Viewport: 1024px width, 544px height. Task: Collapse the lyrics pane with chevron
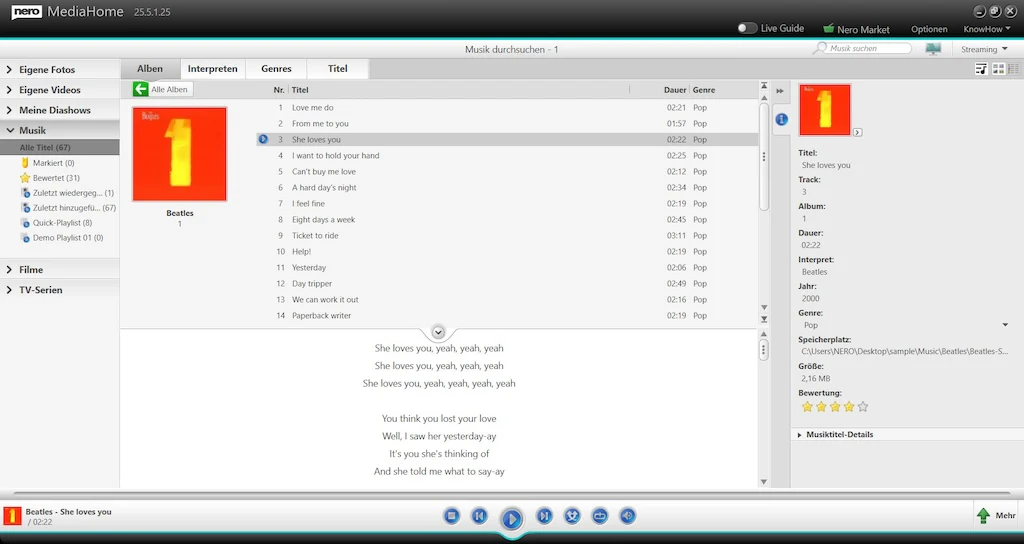pos(438,332)
